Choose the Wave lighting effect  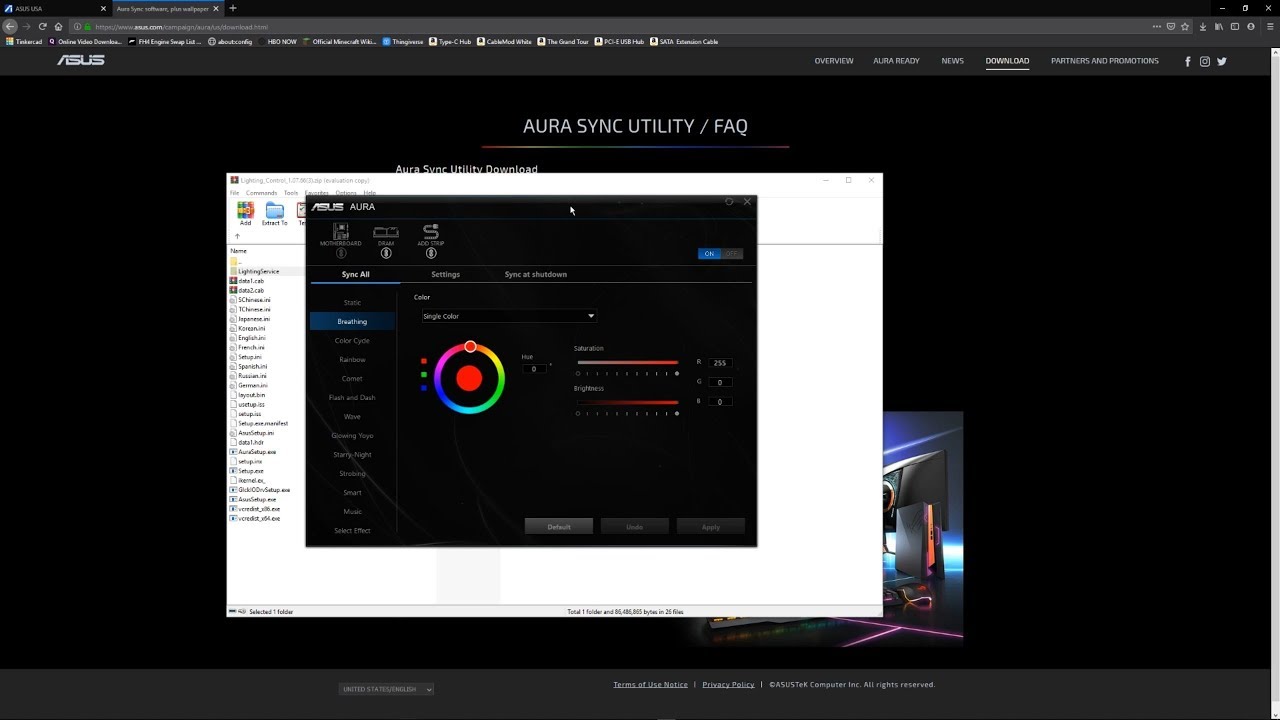(x=352, y=416)
